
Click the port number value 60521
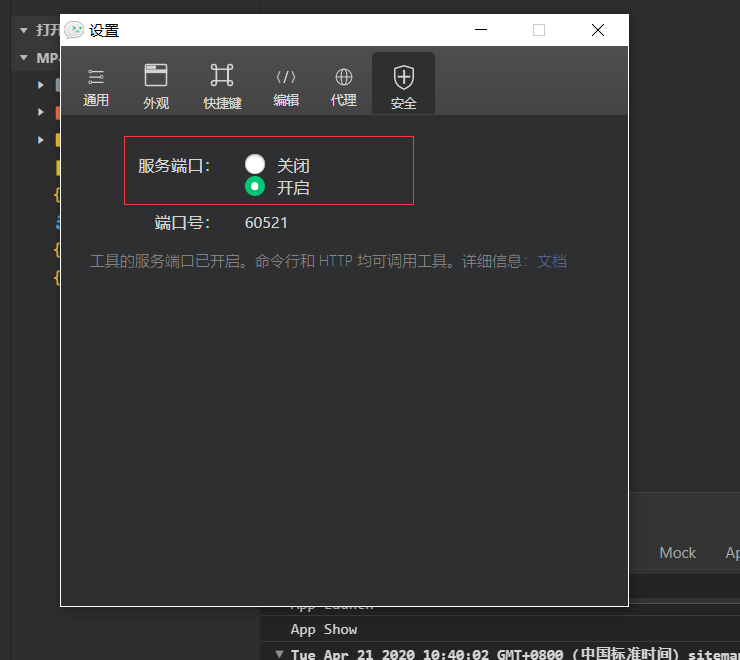click(x=266, y=222)
